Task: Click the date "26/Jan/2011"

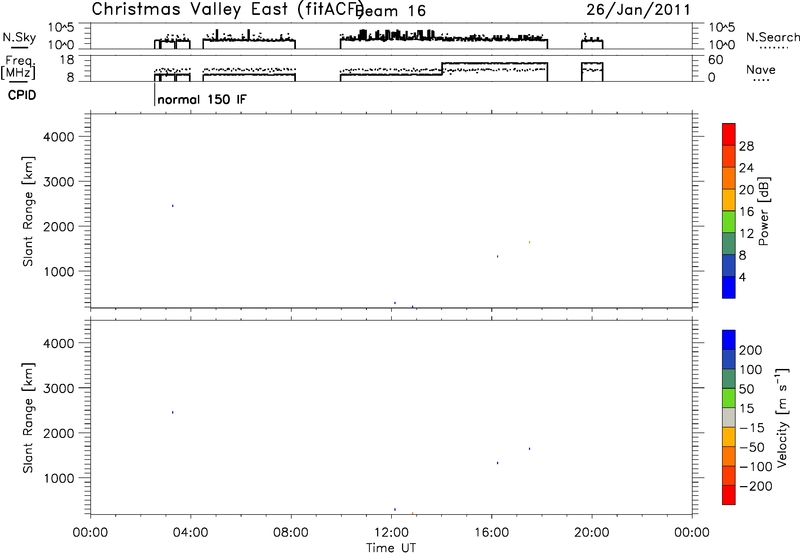Action: pyautogui.click(x=638, y=10)
